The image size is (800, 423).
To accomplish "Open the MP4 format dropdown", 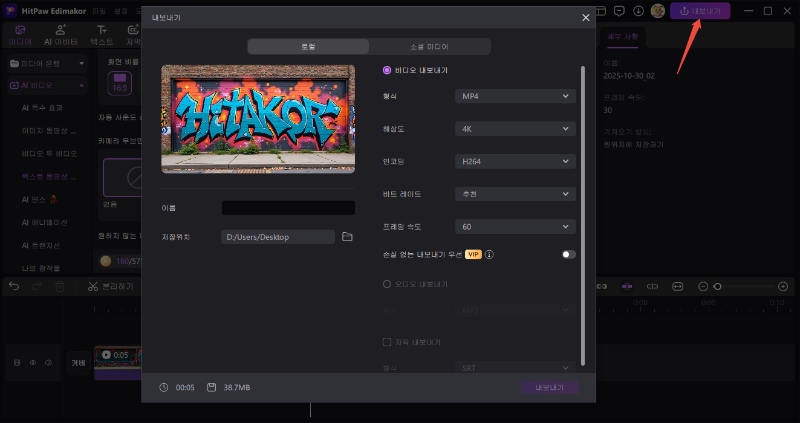I will 515,96.
